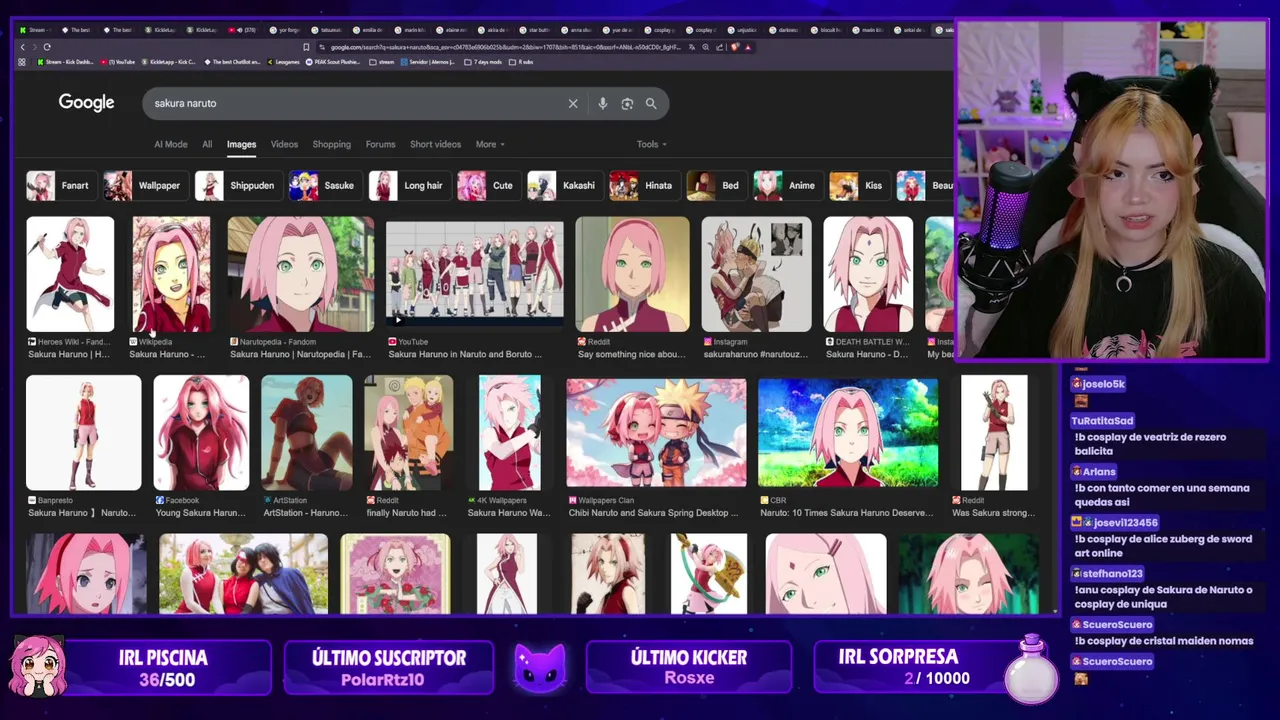Open the Instagram sakuraharuno image result
The height and width of the screenshot is (720, 1280).
pos(756,274)
